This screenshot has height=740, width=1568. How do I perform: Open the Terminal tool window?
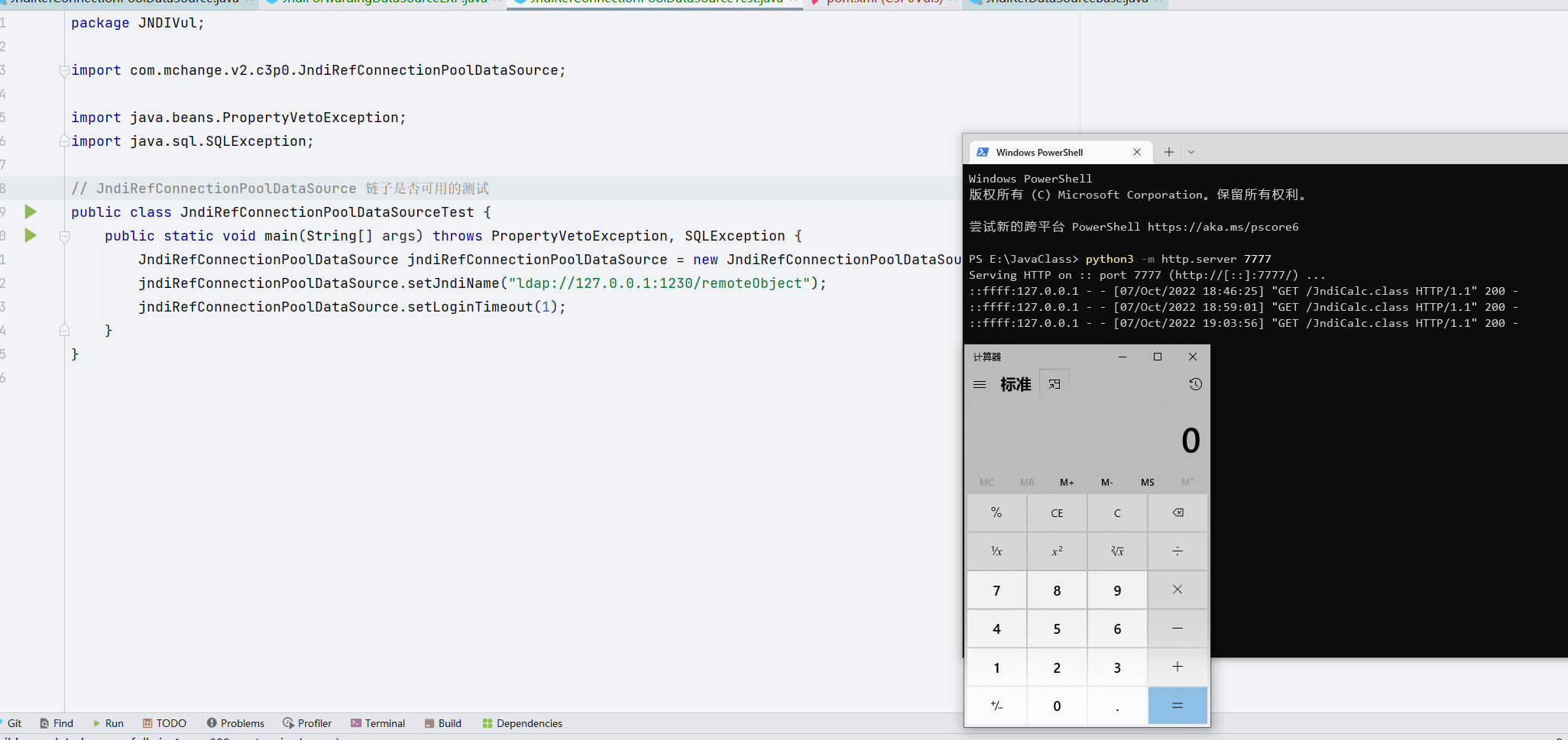[x=377, y=723]
